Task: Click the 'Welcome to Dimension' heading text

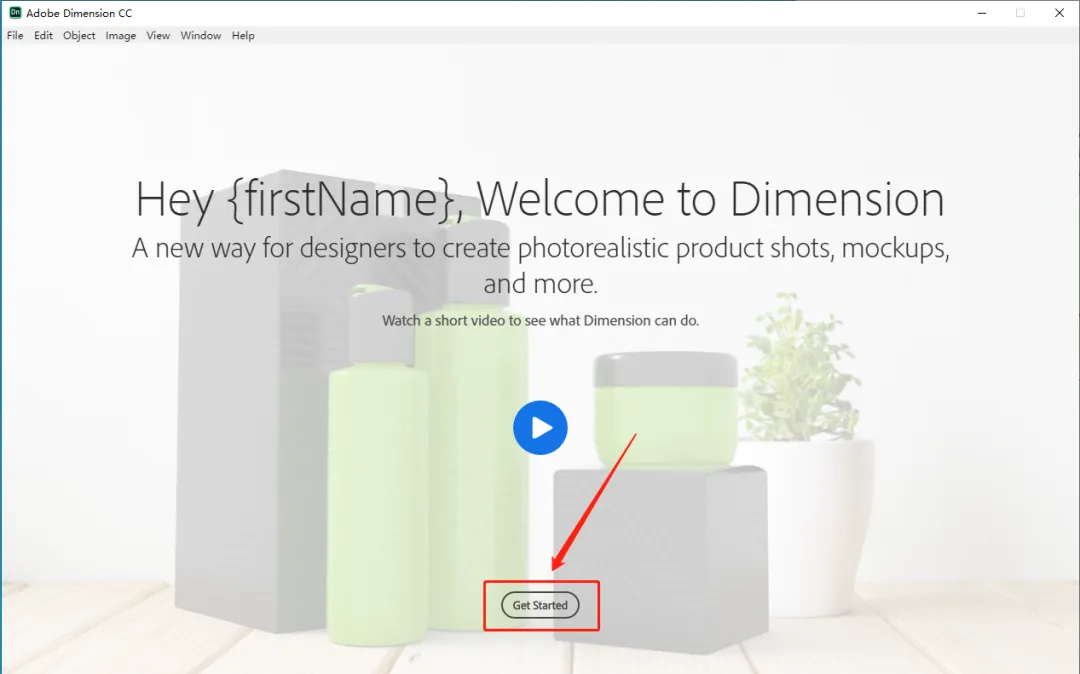Action: (710, 200)
